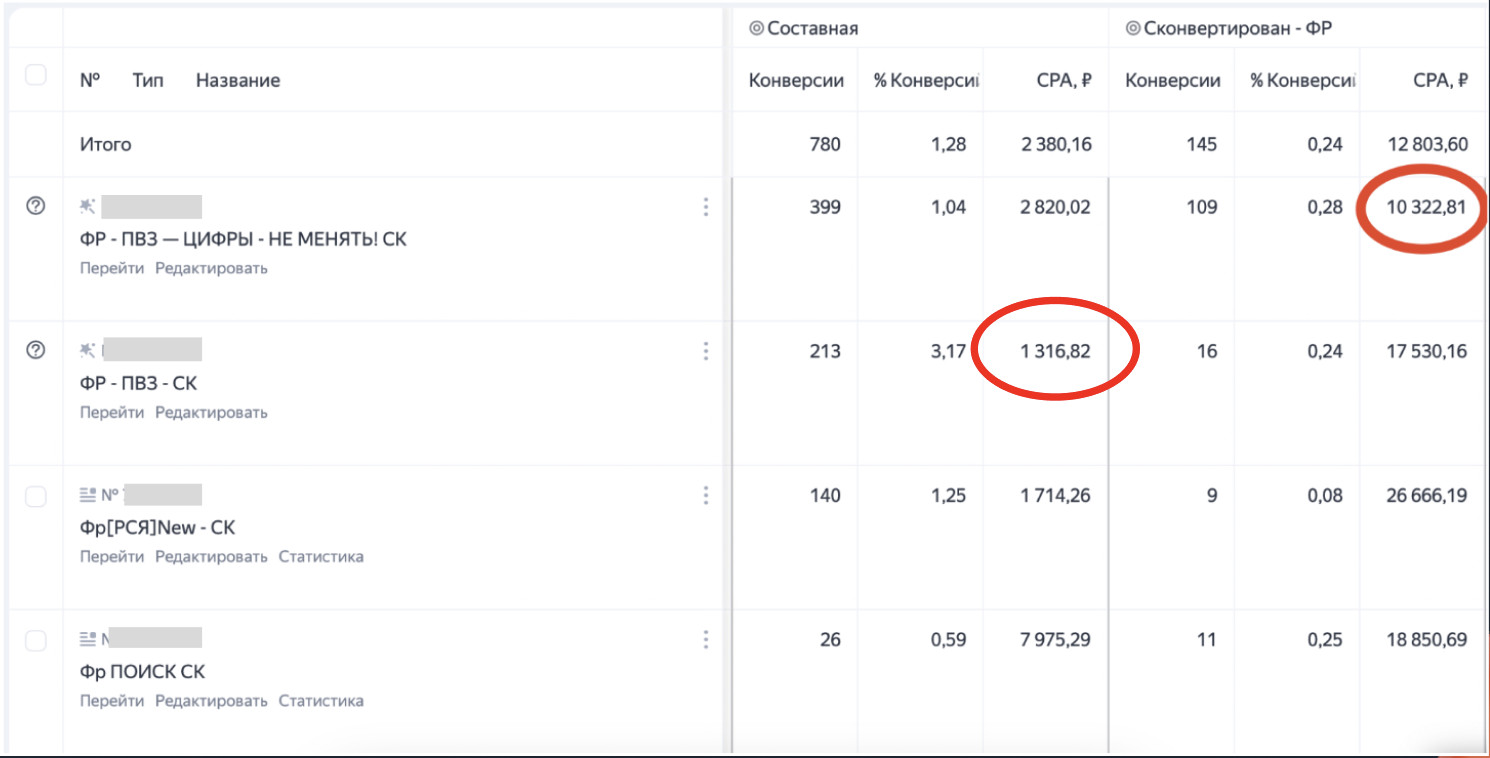Sort by Конверсии under Составная
Screen dimensions: 1490x758
796,81
